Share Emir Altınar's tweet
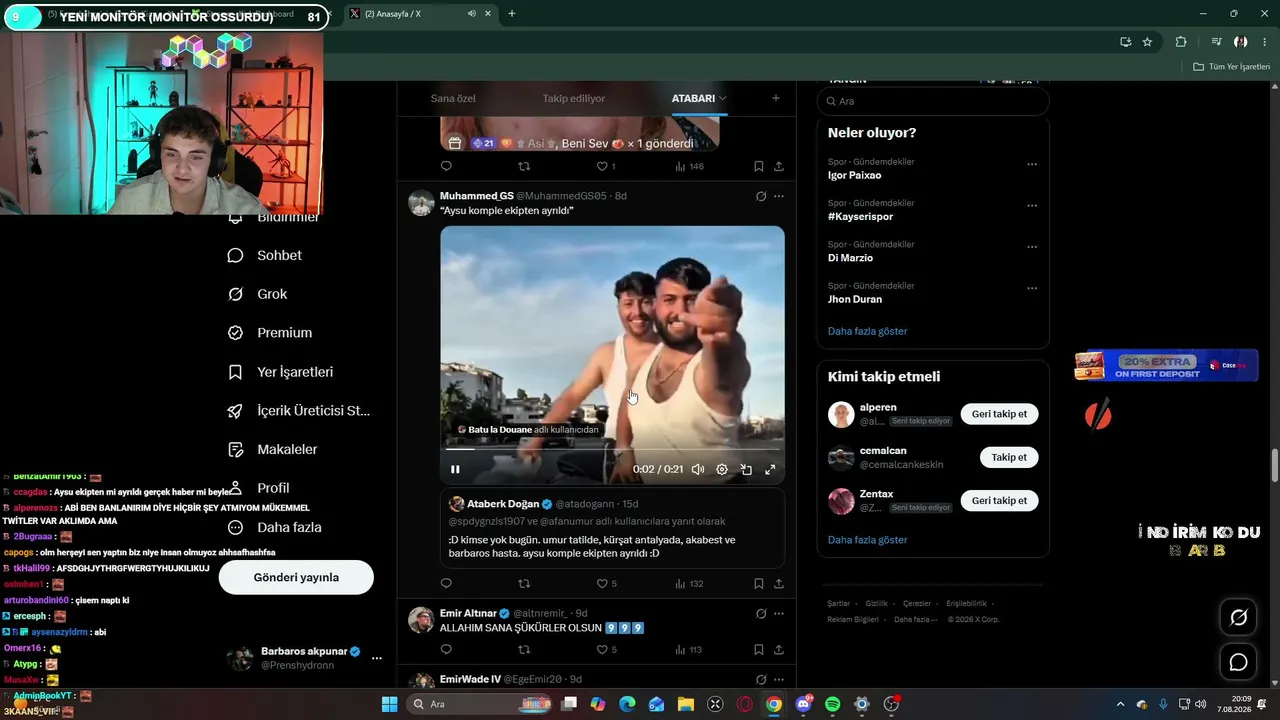 (779, 650)
